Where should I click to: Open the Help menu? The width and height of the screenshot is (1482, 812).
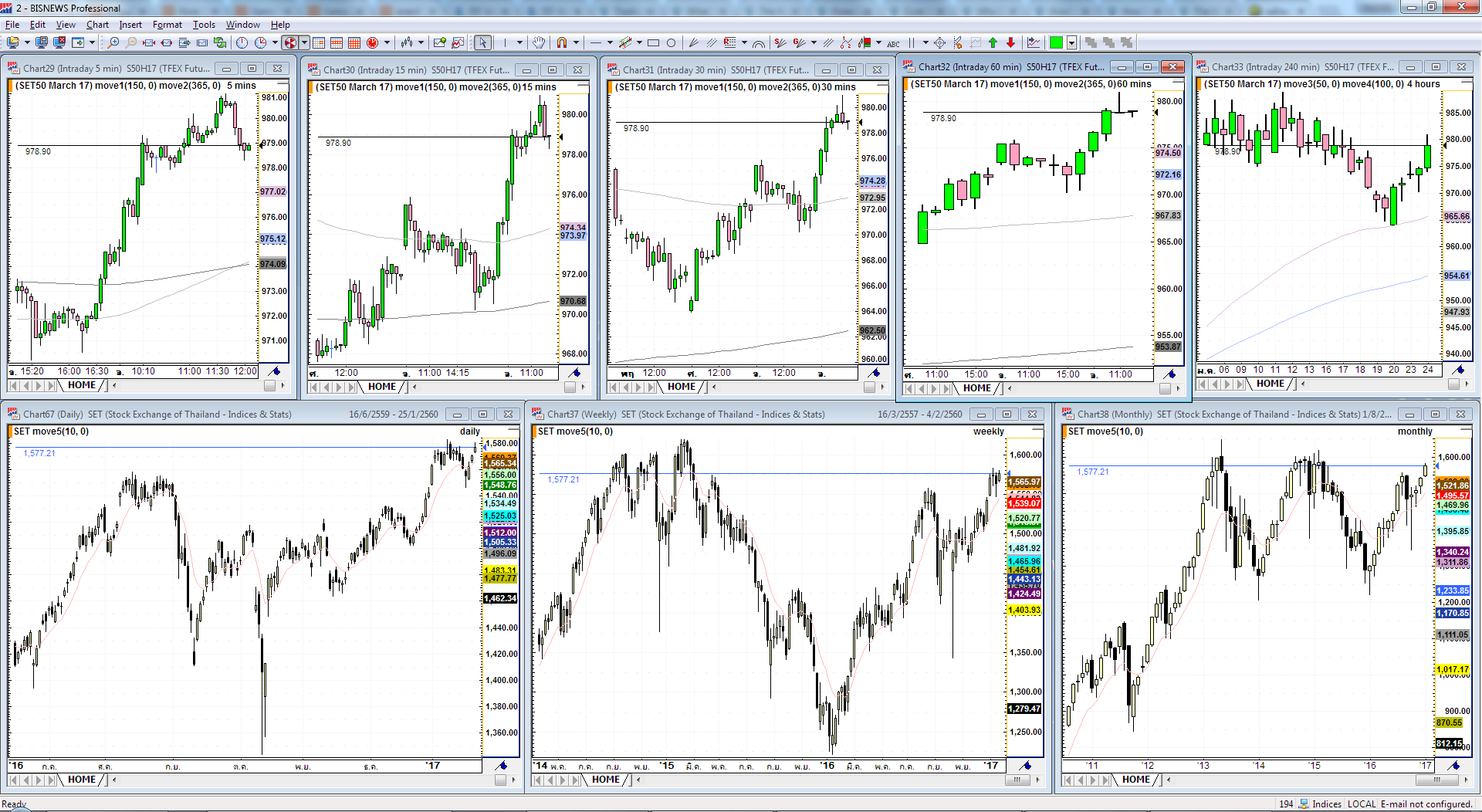coord(280,25)
